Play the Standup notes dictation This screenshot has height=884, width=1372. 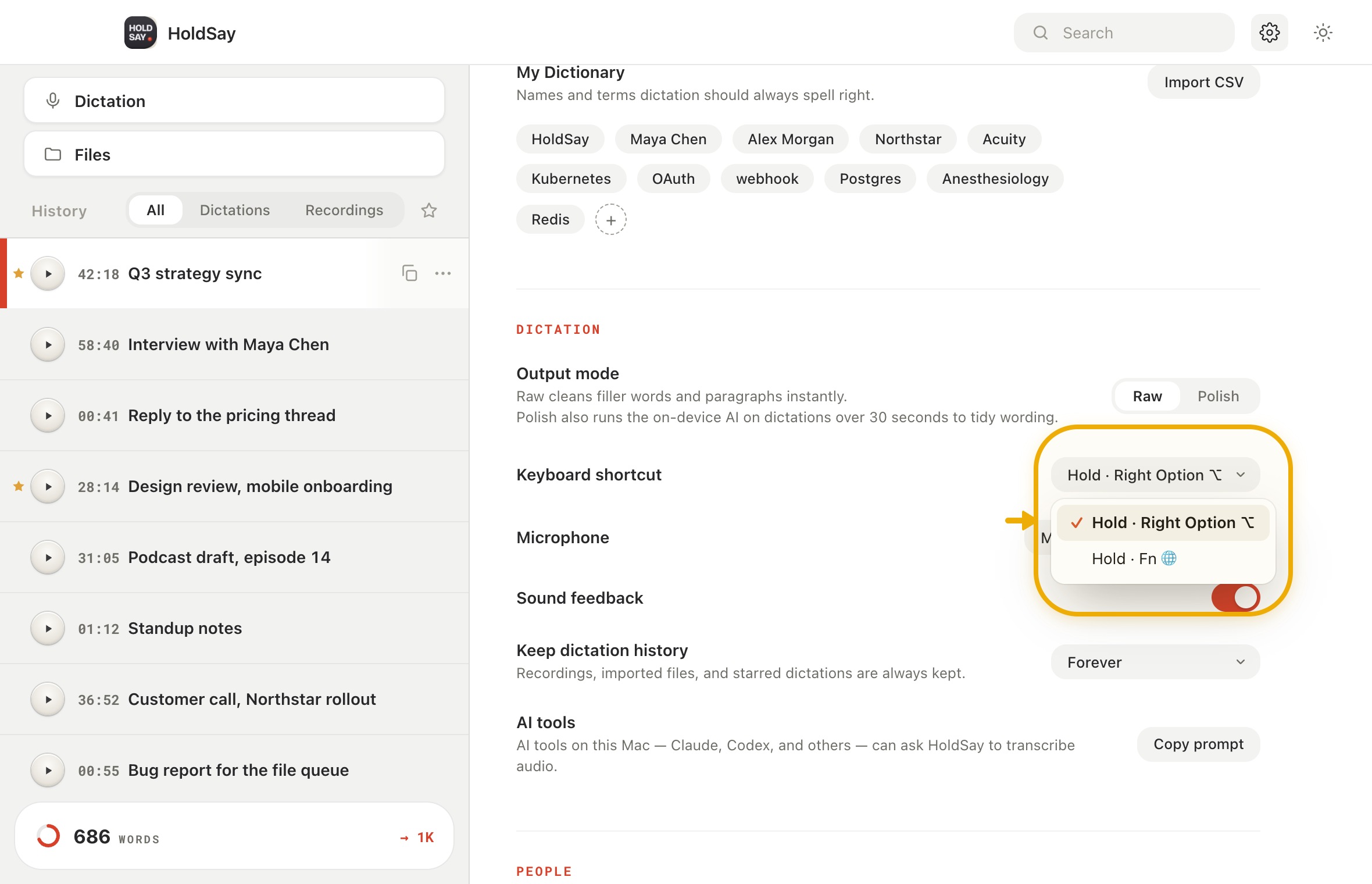(x=48, y=628)
